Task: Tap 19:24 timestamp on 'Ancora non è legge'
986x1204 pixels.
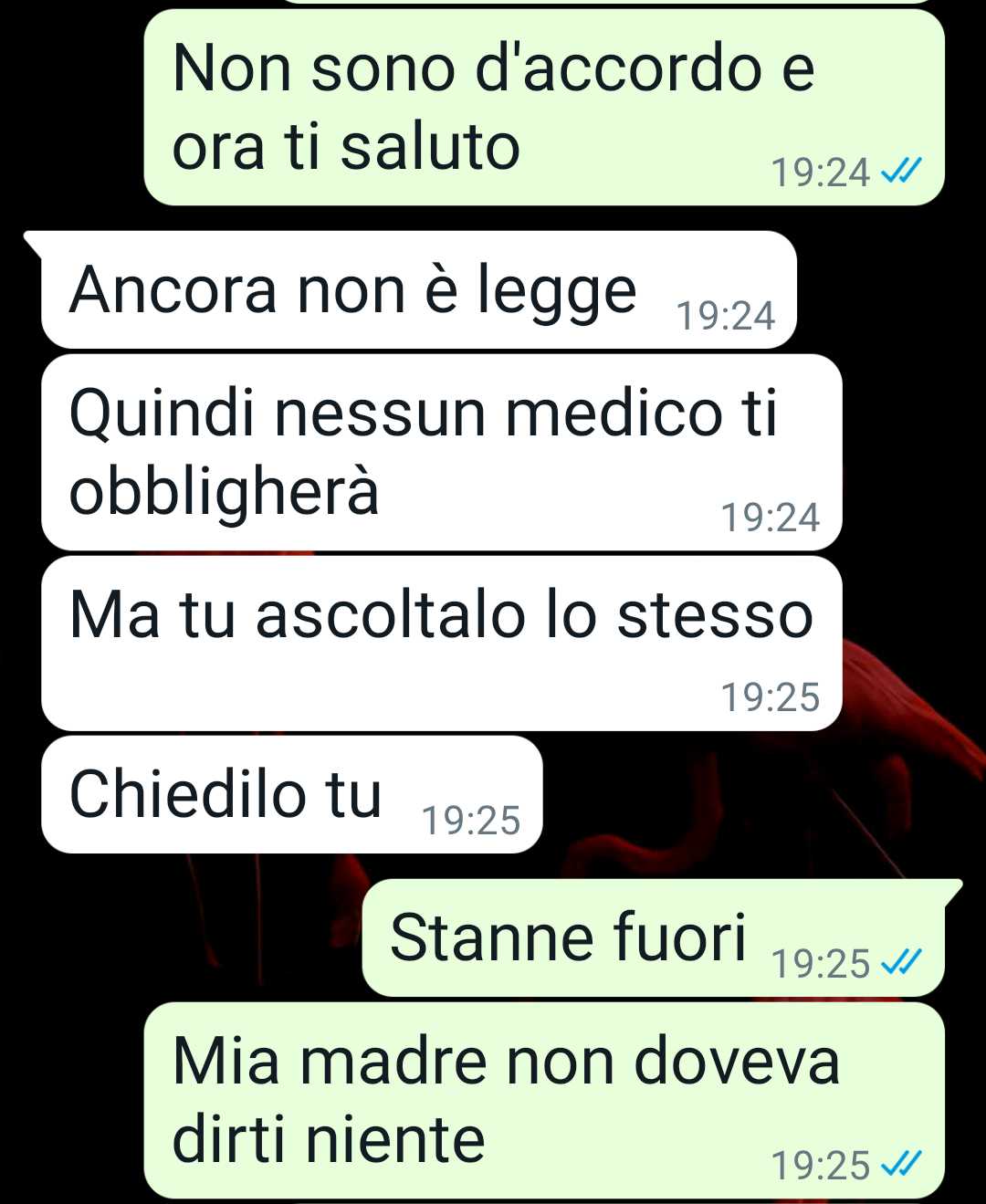Action: [726, 316]
